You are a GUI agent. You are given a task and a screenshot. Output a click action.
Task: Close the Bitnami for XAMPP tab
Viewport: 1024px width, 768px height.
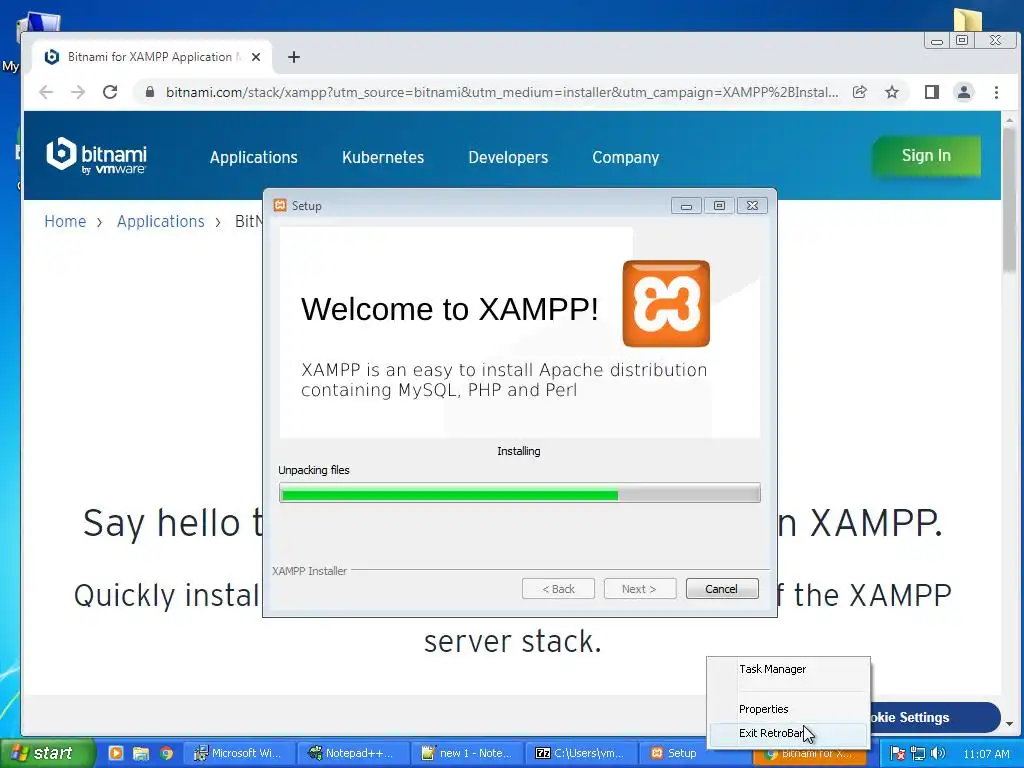pyautogui.click(x=256, y=57)
